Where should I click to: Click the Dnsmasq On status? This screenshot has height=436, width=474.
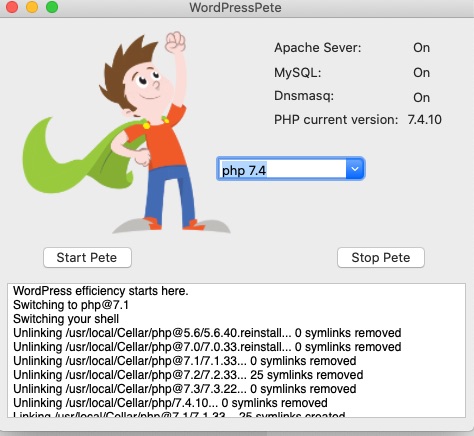pyautogui.click(x=421, y=97)
